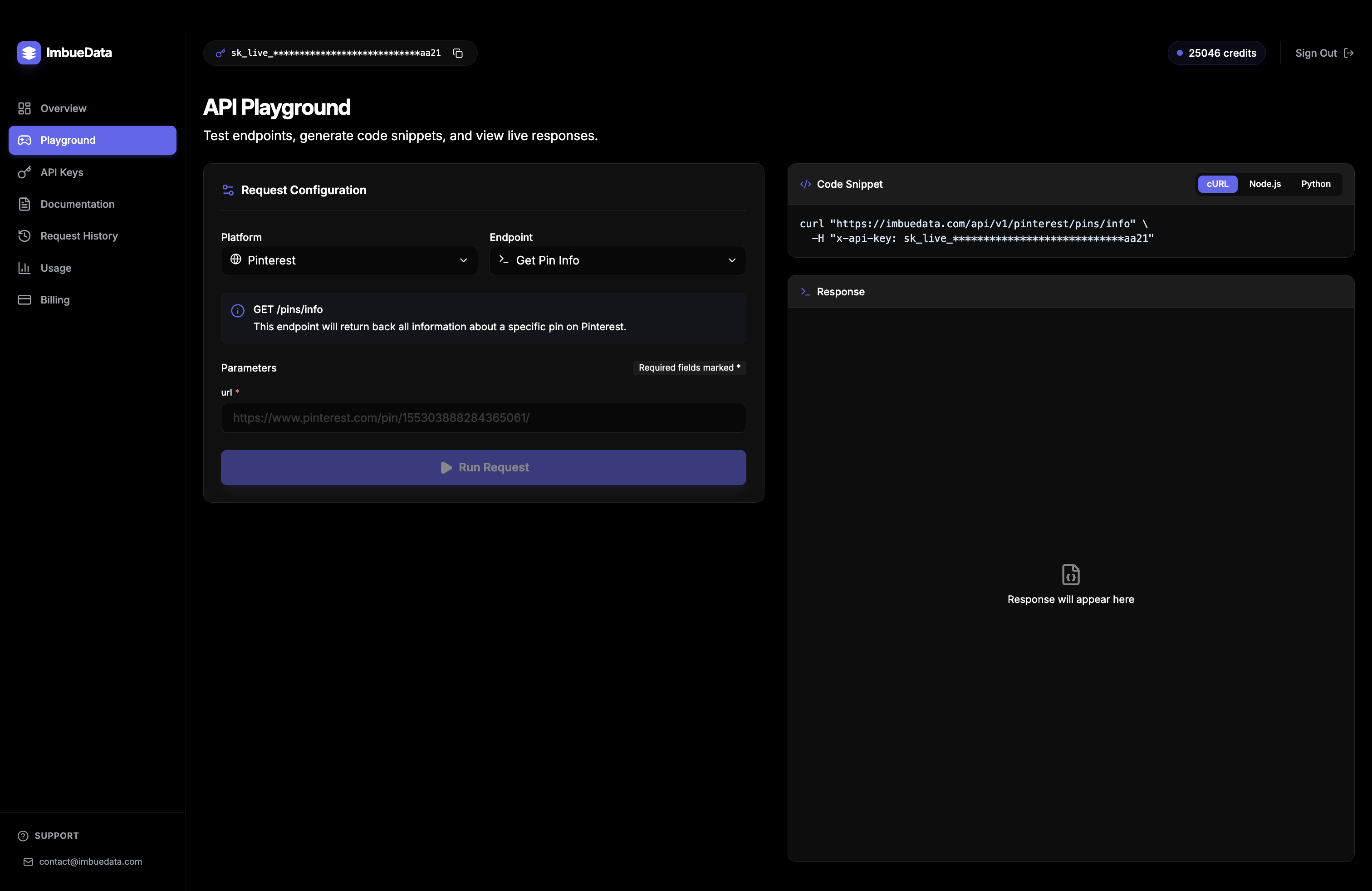Click the copy icon next to the API key
The image size is (1372, 891).
458,53
